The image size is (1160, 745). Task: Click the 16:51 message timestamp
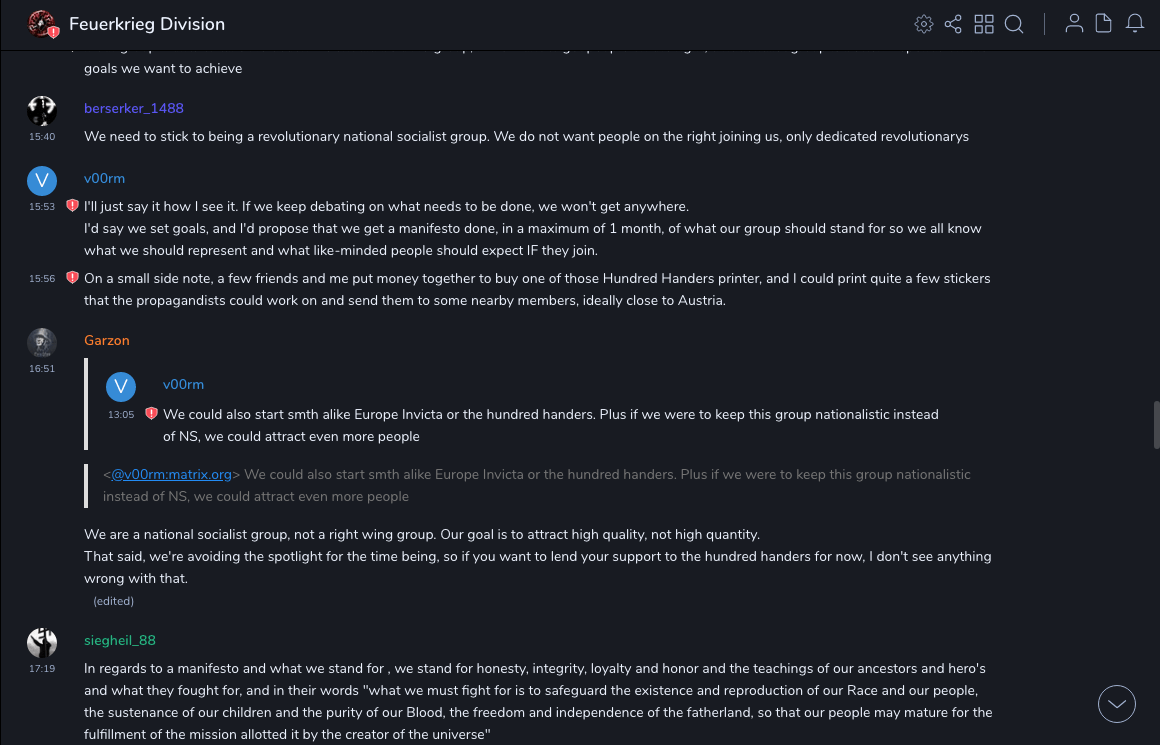(42, 369)
